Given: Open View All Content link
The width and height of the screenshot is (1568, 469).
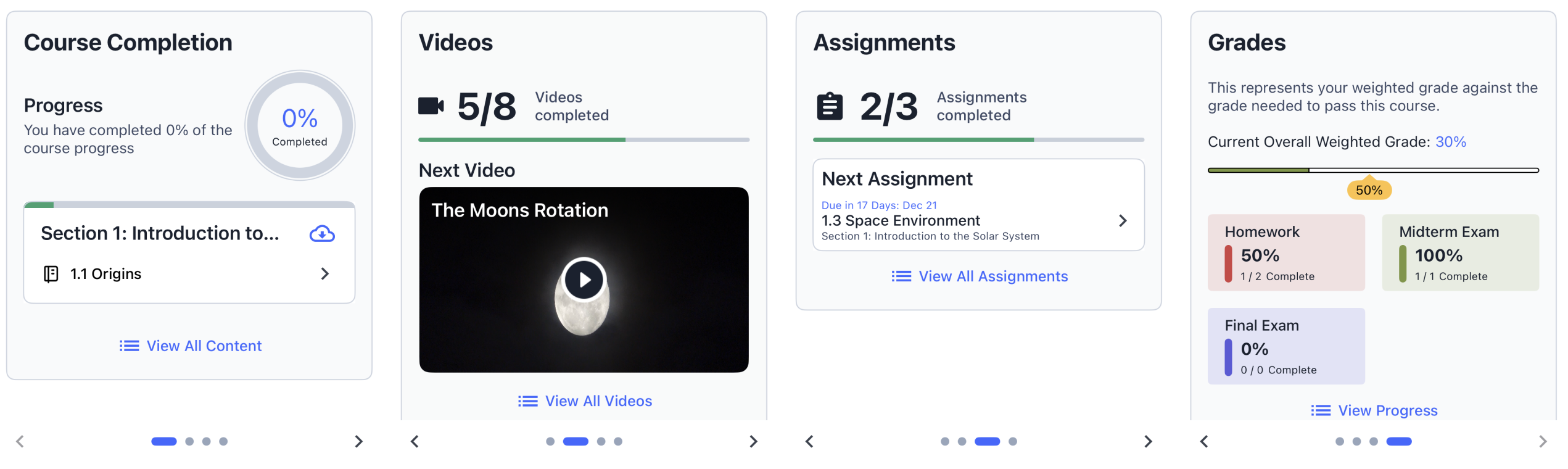Looking at the screenshot, I should [191, 346].
